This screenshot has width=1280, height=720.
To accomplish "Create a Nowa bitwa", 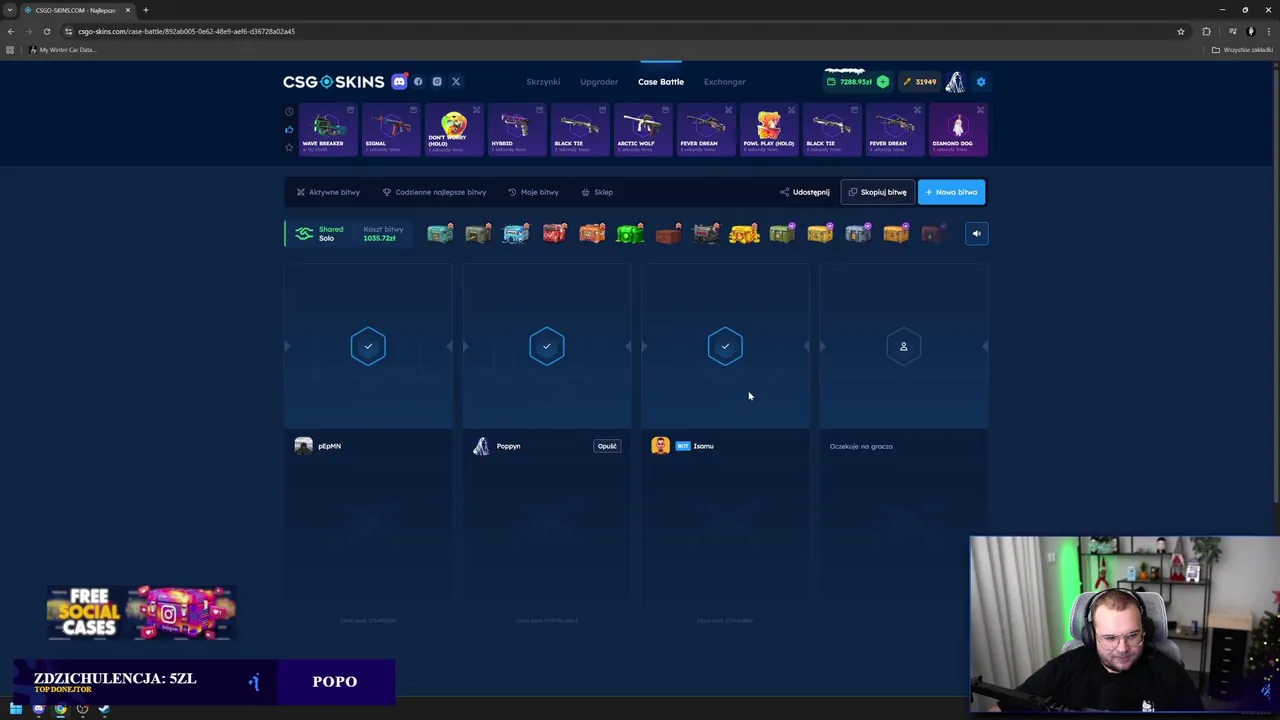I will click(951, 192).
